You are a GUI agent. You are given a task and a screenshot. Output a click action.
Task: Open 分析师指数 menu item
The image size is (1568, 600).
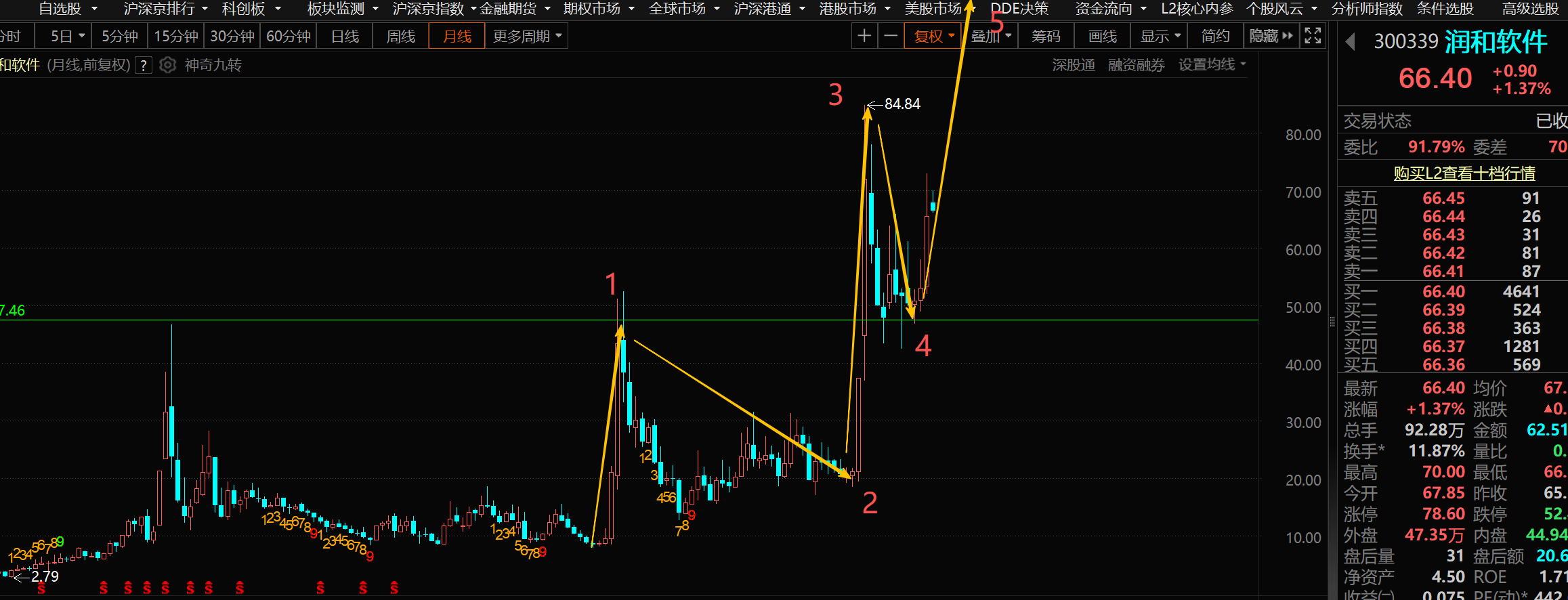[1367, 9]
